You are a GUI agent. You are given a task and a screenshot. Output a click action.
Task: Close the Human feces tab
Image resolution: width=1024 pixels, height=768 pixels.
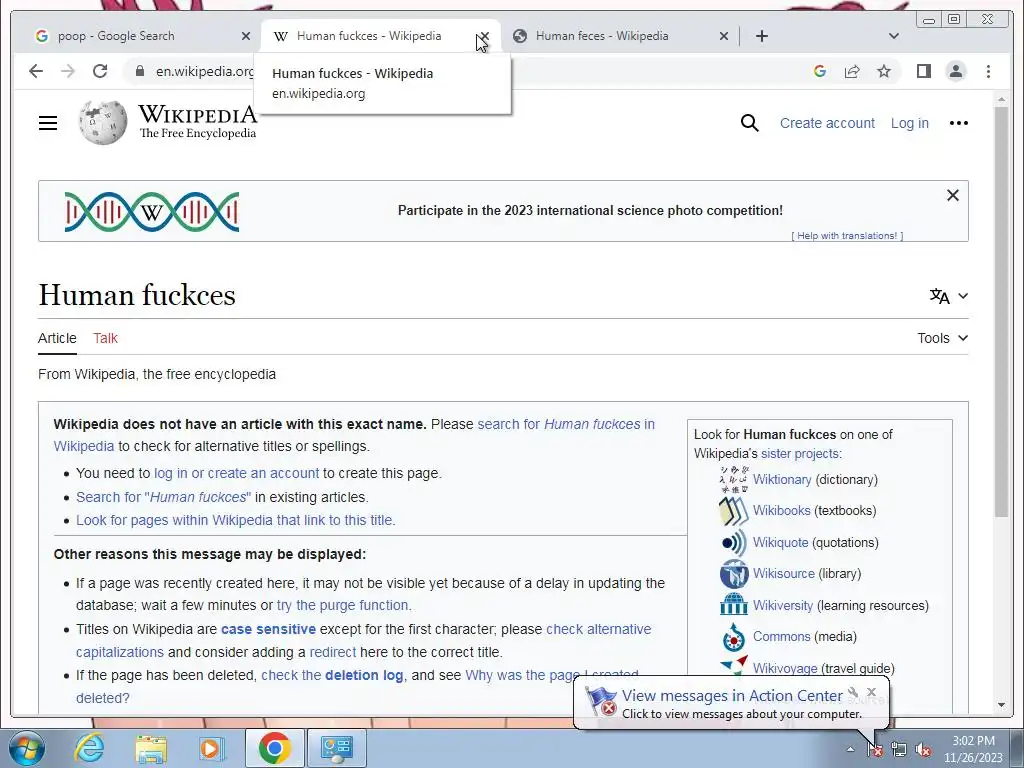(x=724, y=36)
